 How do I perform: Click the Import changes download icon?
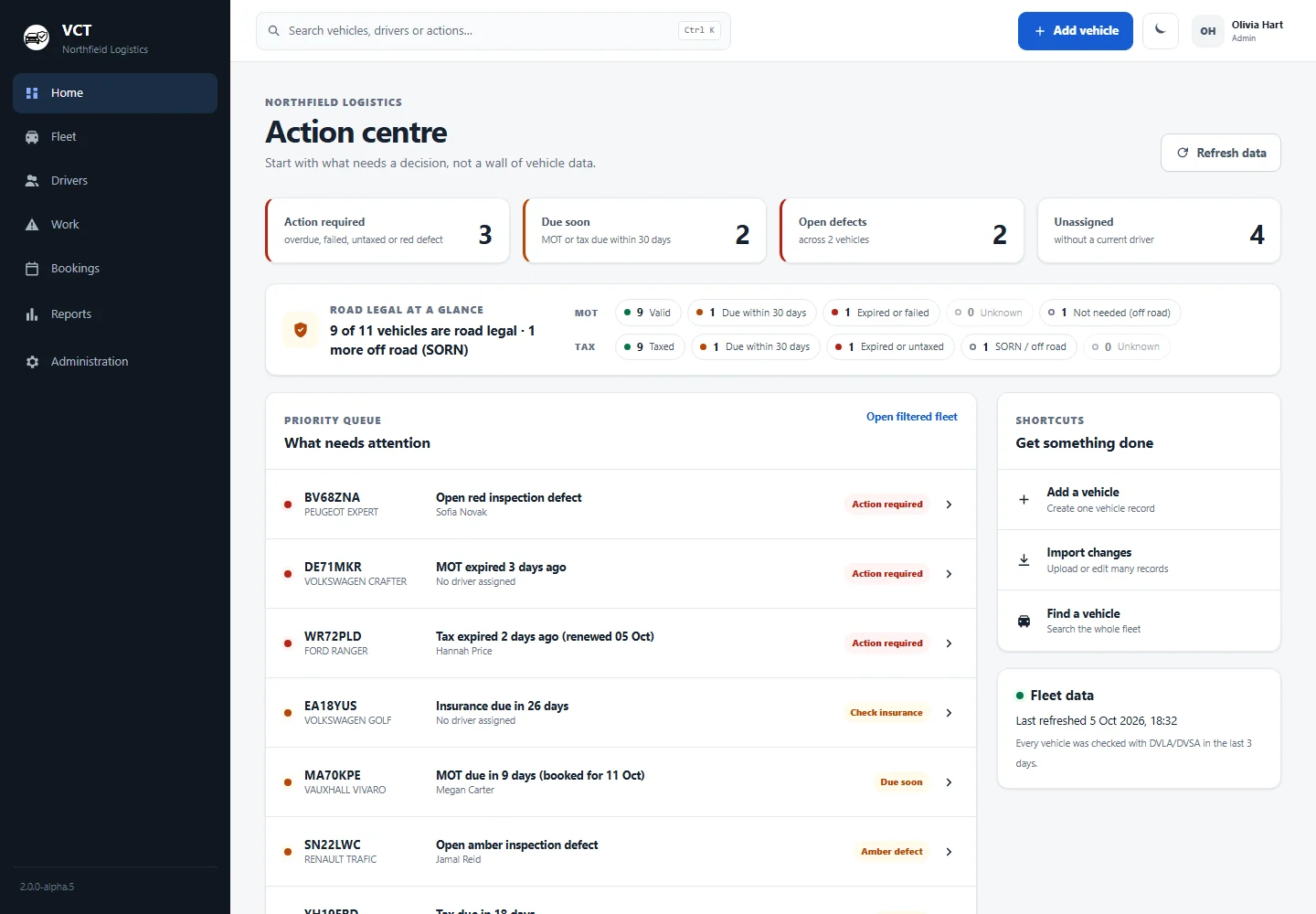1024,560
